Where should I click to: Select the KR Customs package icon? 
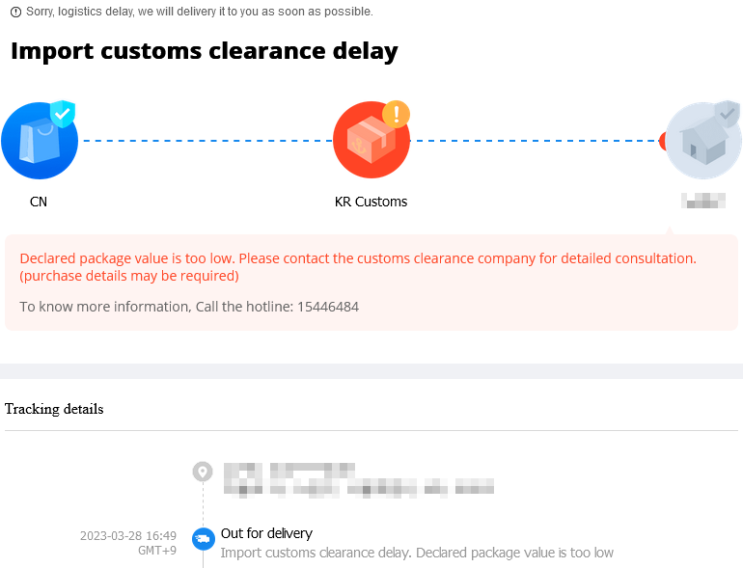tap(368, 143)
